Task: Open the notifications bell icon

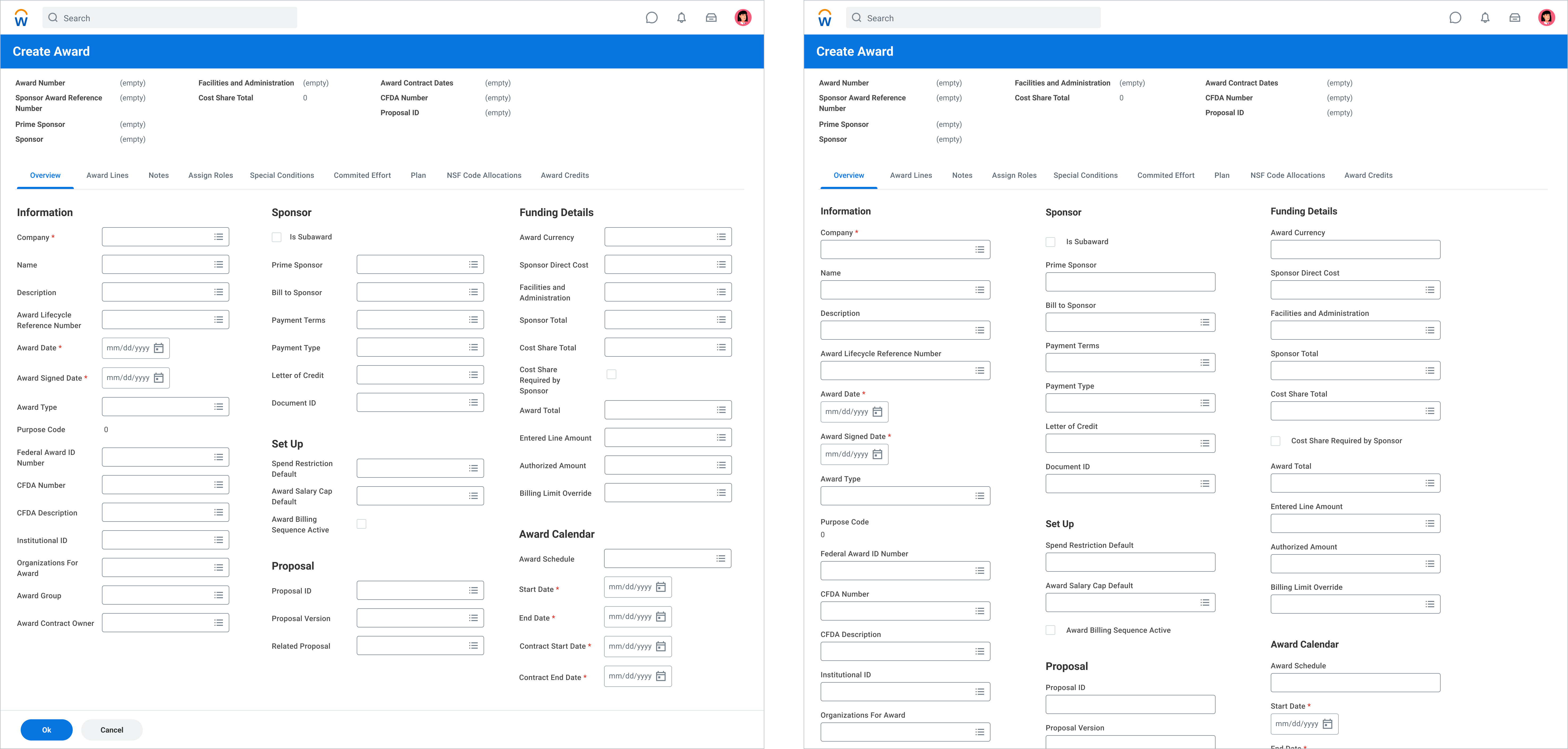Action: point(681,18)
